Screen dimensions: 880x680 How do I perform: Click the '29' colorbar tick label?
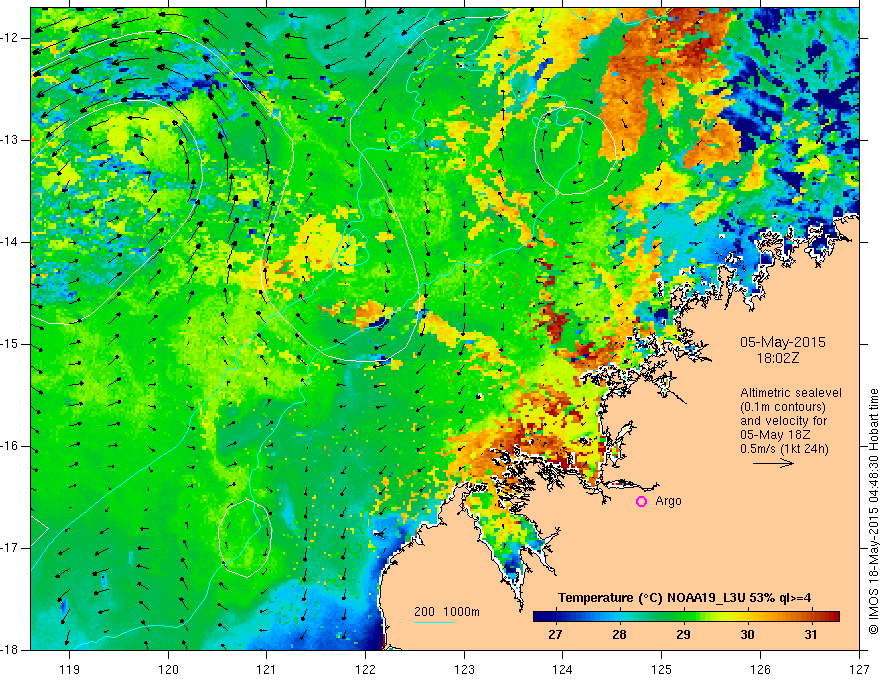click(683, 635)
